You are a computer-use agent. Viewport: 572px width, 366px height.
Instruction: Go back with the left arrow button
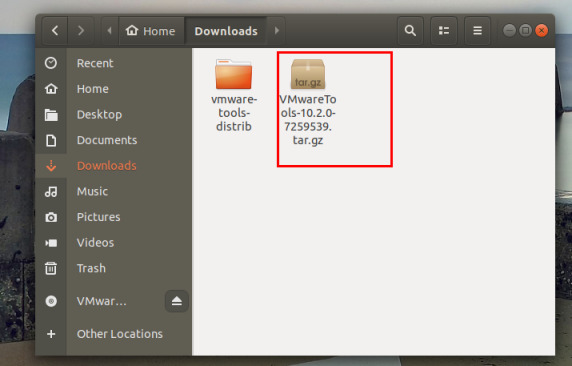[55, 31]
